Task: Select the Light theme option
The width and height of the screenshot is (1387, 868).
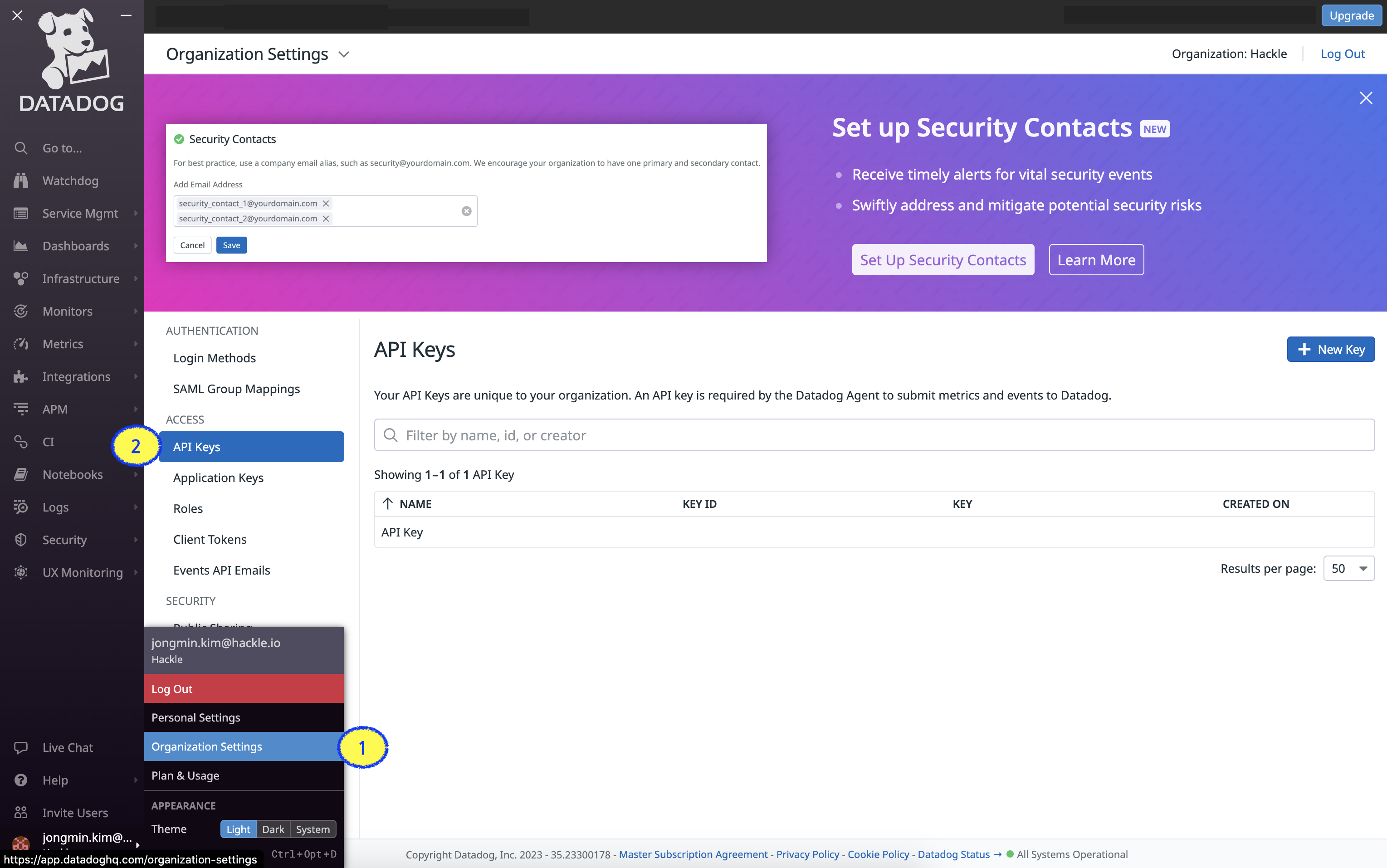Action: click(x=238, y=829)
